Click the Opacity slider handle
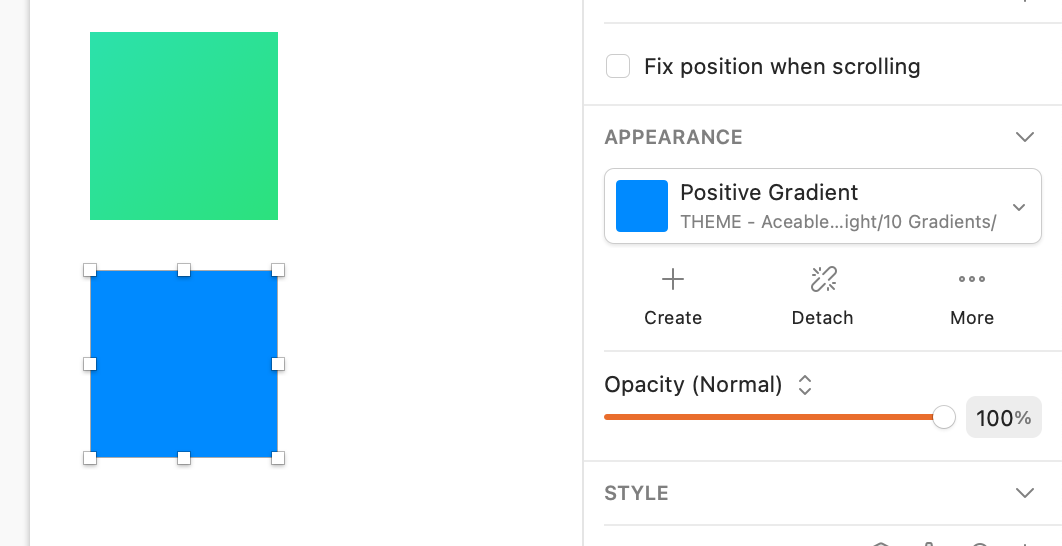The width and height of the screenshot is (1062, 546). [x=944, y=418]
